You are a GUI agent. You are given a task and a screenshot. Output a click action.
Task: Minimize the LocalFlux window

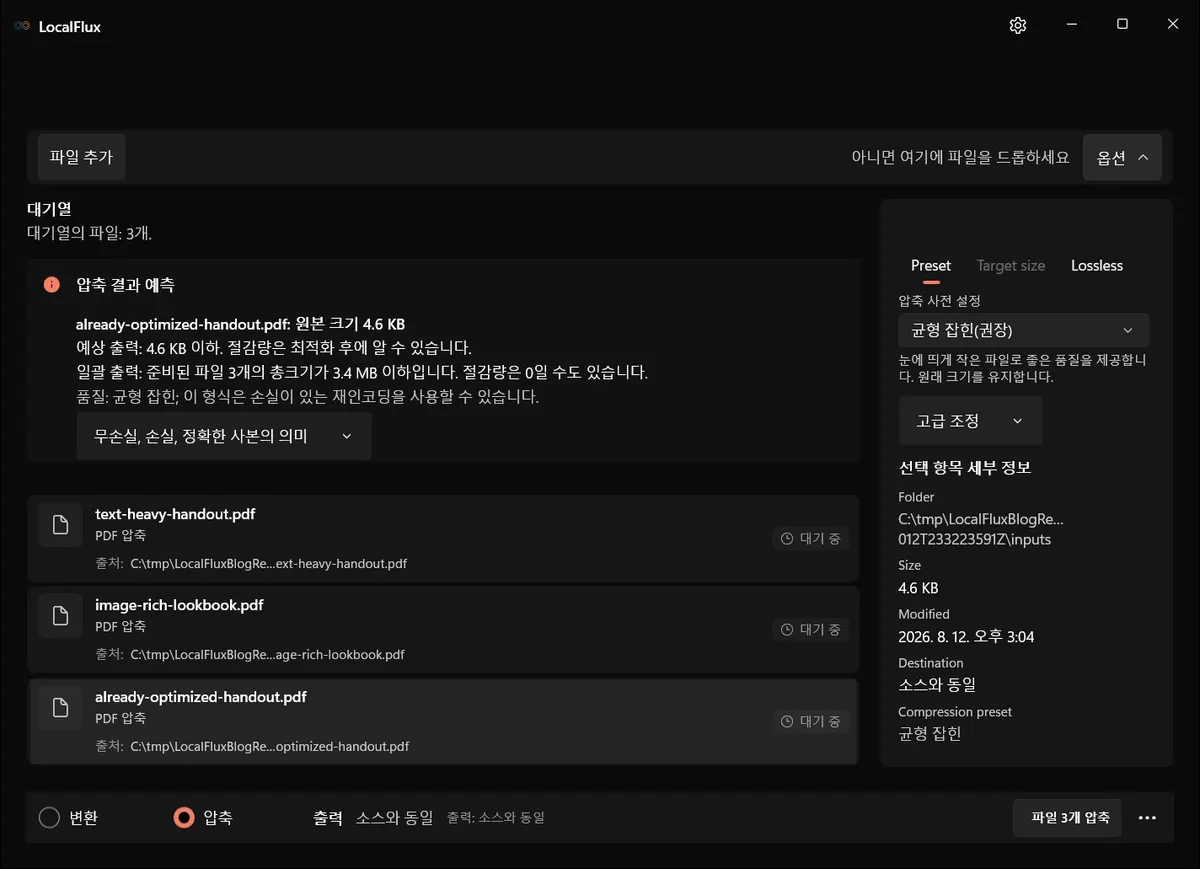coord(1071,25)
